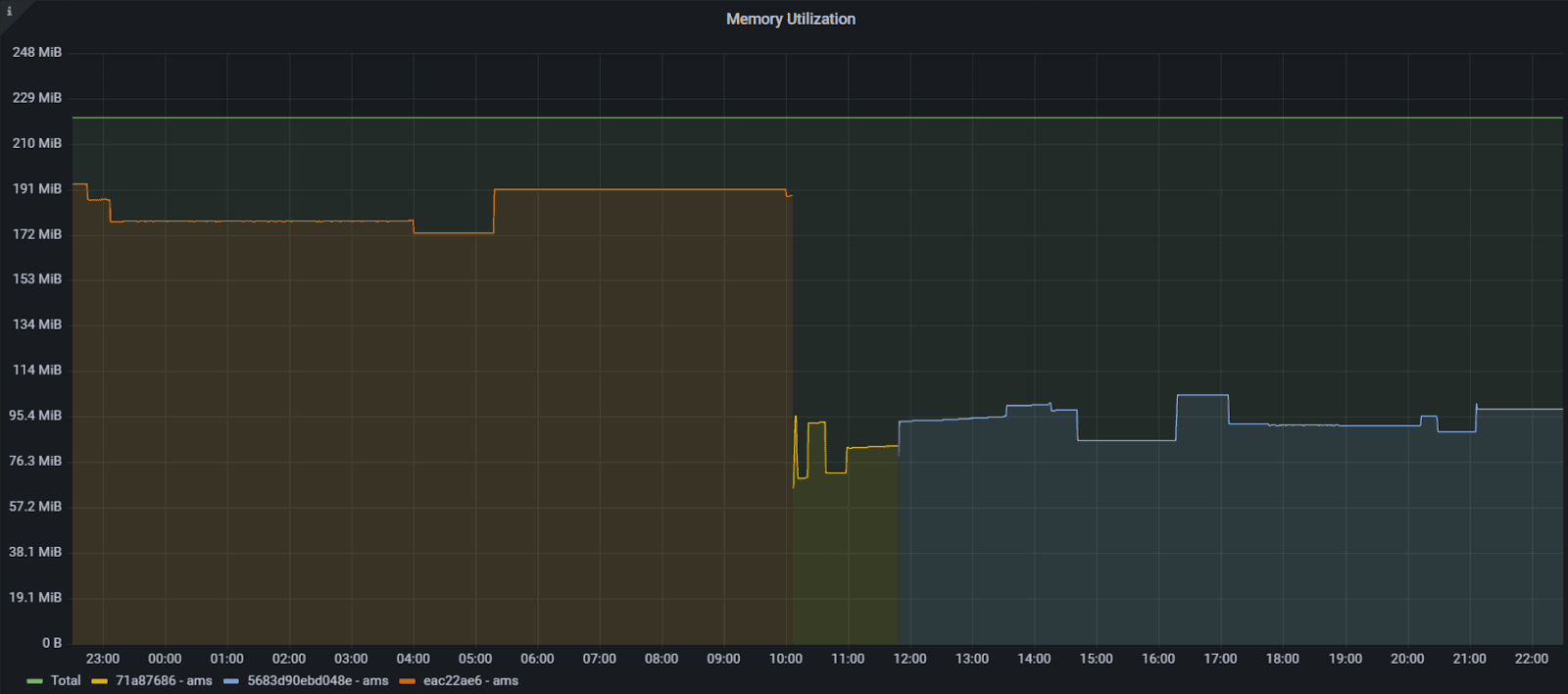The image size is (1568, 694).
Task: Click the green Total legend color swatch
Action: pos(35,681)
